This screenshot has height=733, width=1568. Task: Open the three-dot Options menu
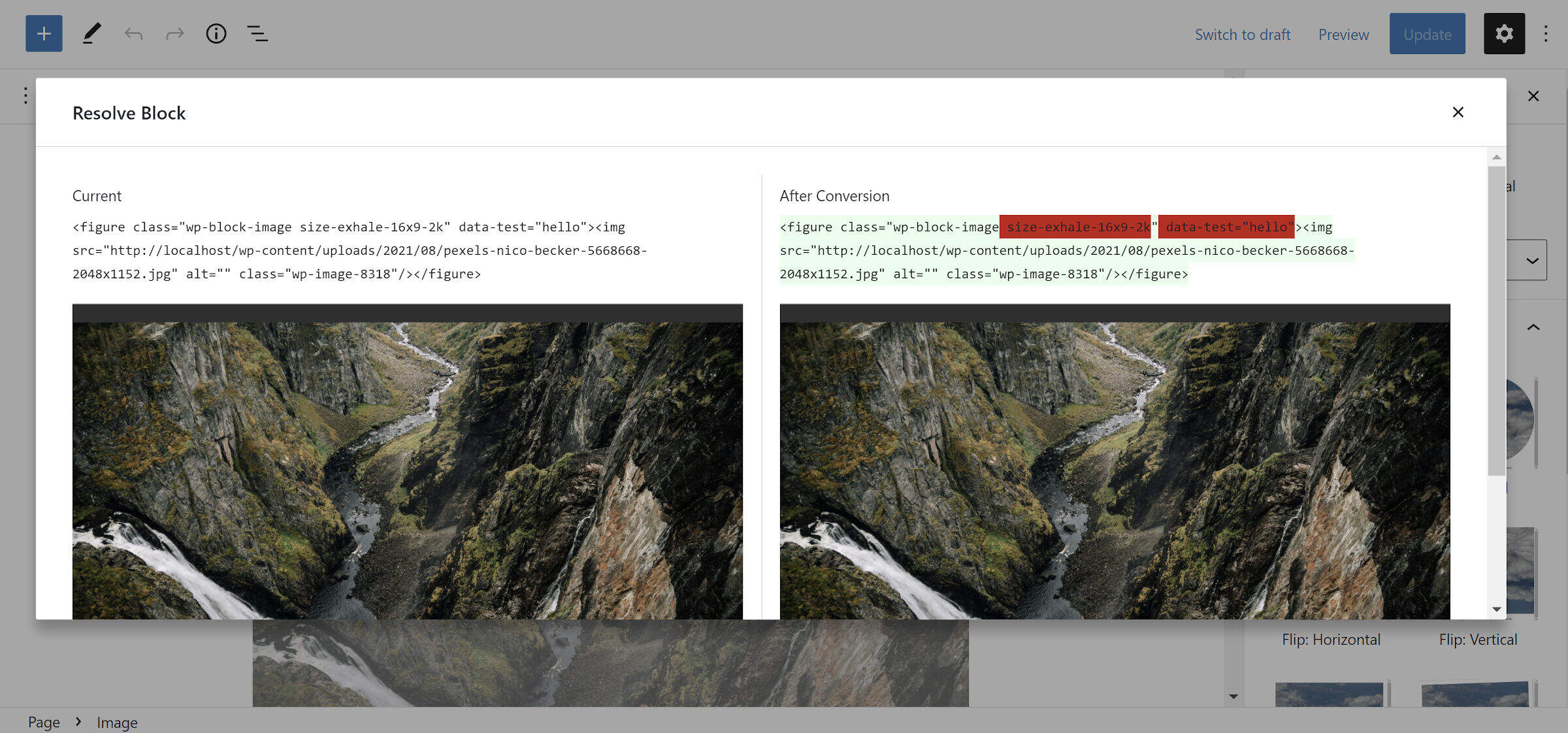(x=1545, y=33)
